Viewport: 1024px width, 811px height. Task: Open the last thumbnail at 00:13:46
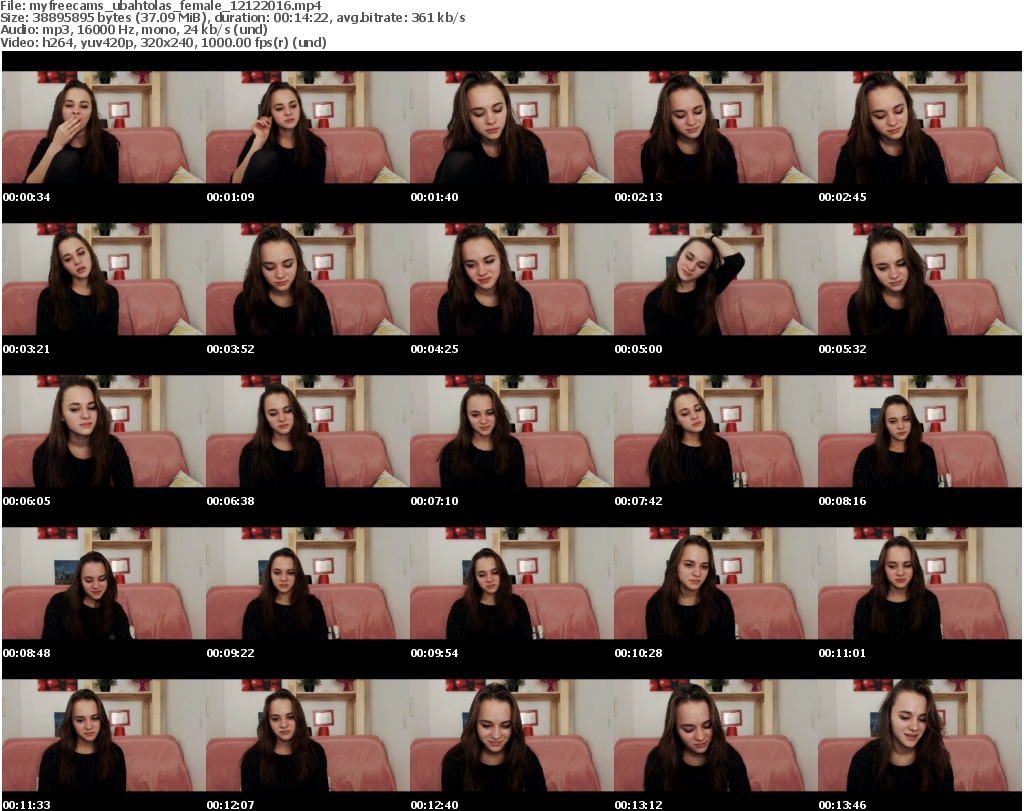[x=919, y=736]
